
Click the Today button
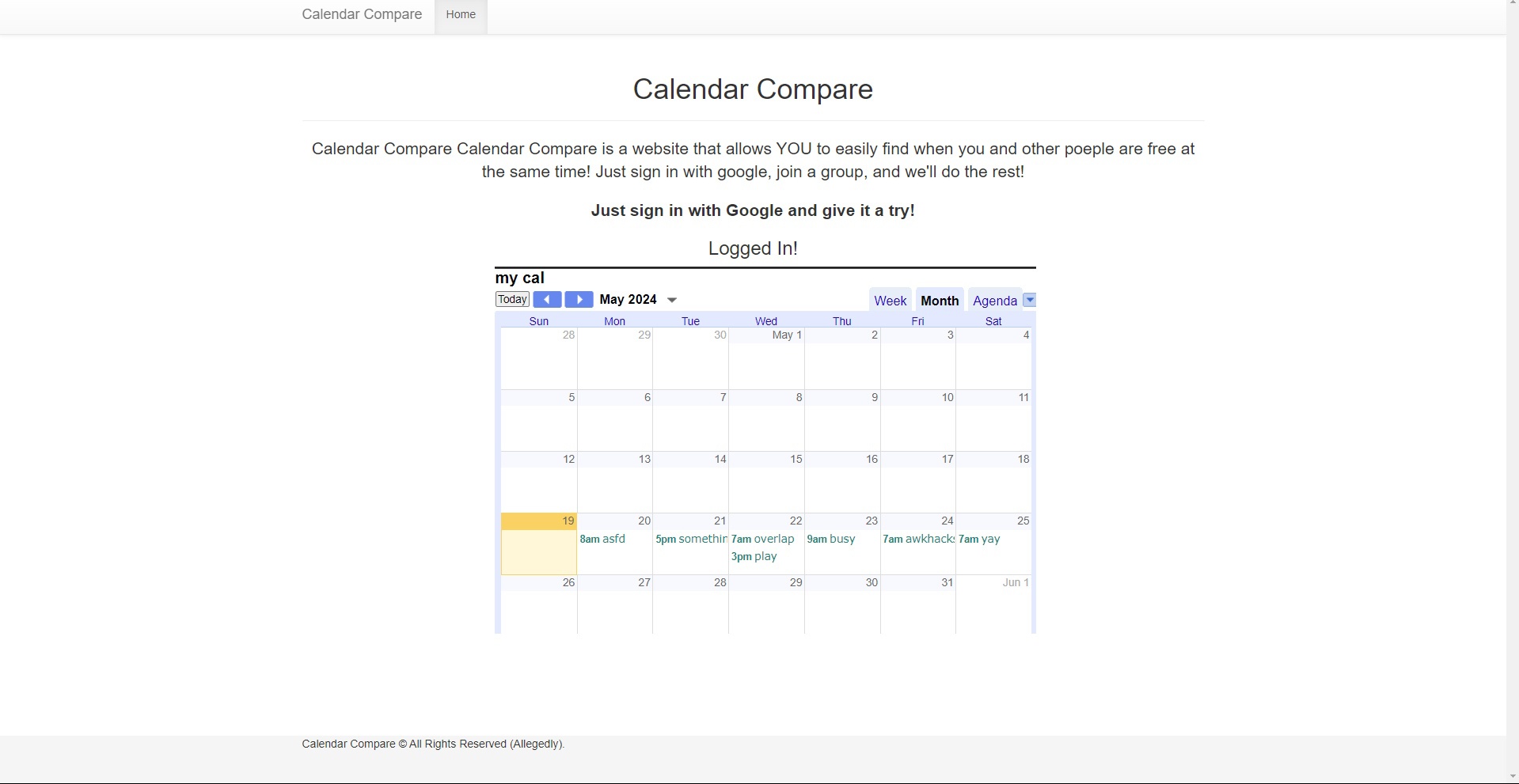(x=512, y=300)
